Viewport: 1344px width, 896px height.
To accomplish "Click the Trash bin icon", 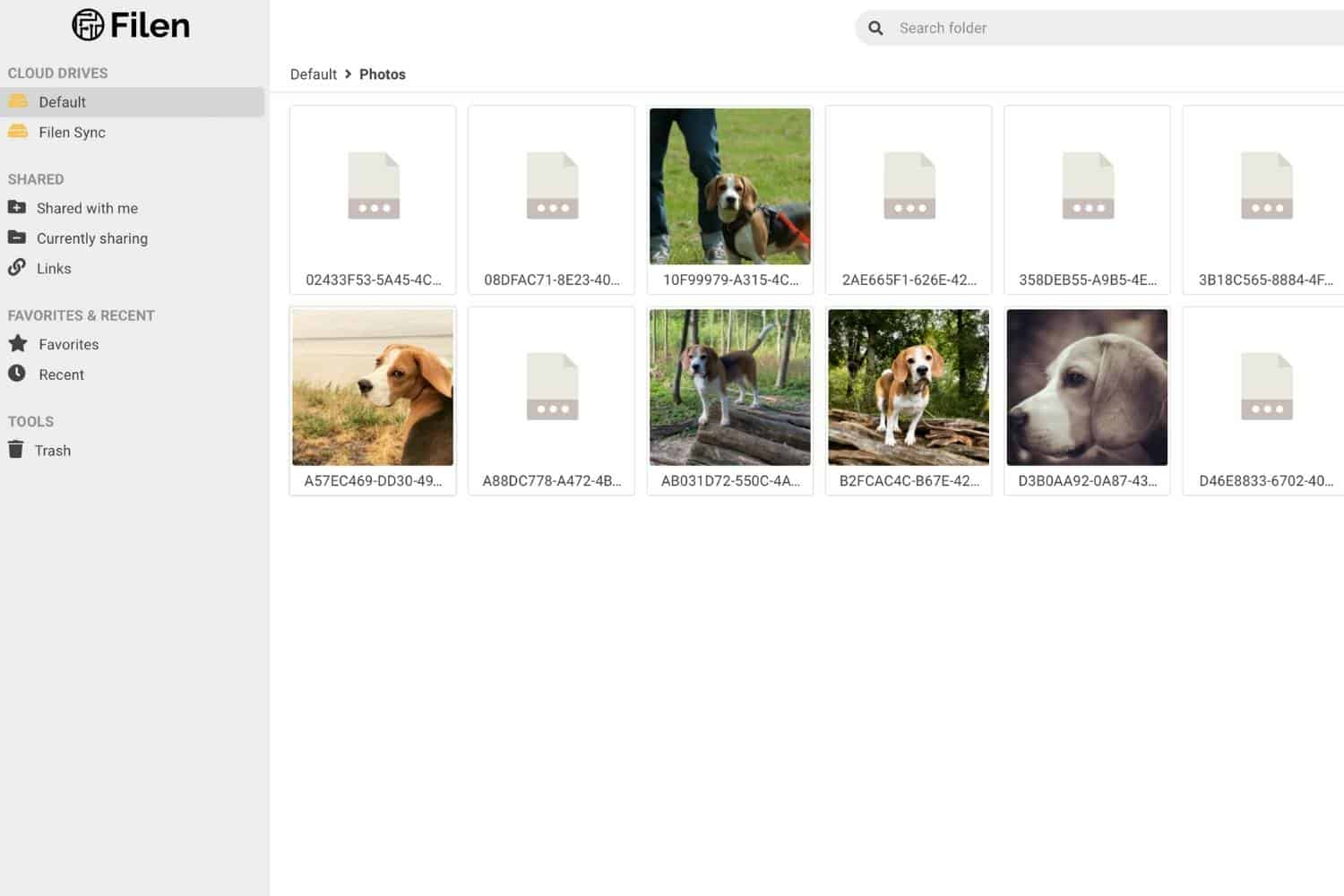I will 16,449.
